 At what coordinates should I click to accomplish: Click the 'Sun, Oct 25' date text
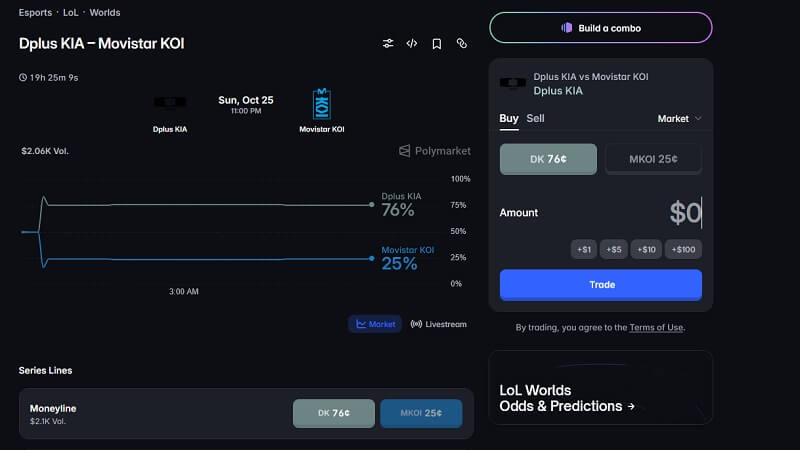245,100
